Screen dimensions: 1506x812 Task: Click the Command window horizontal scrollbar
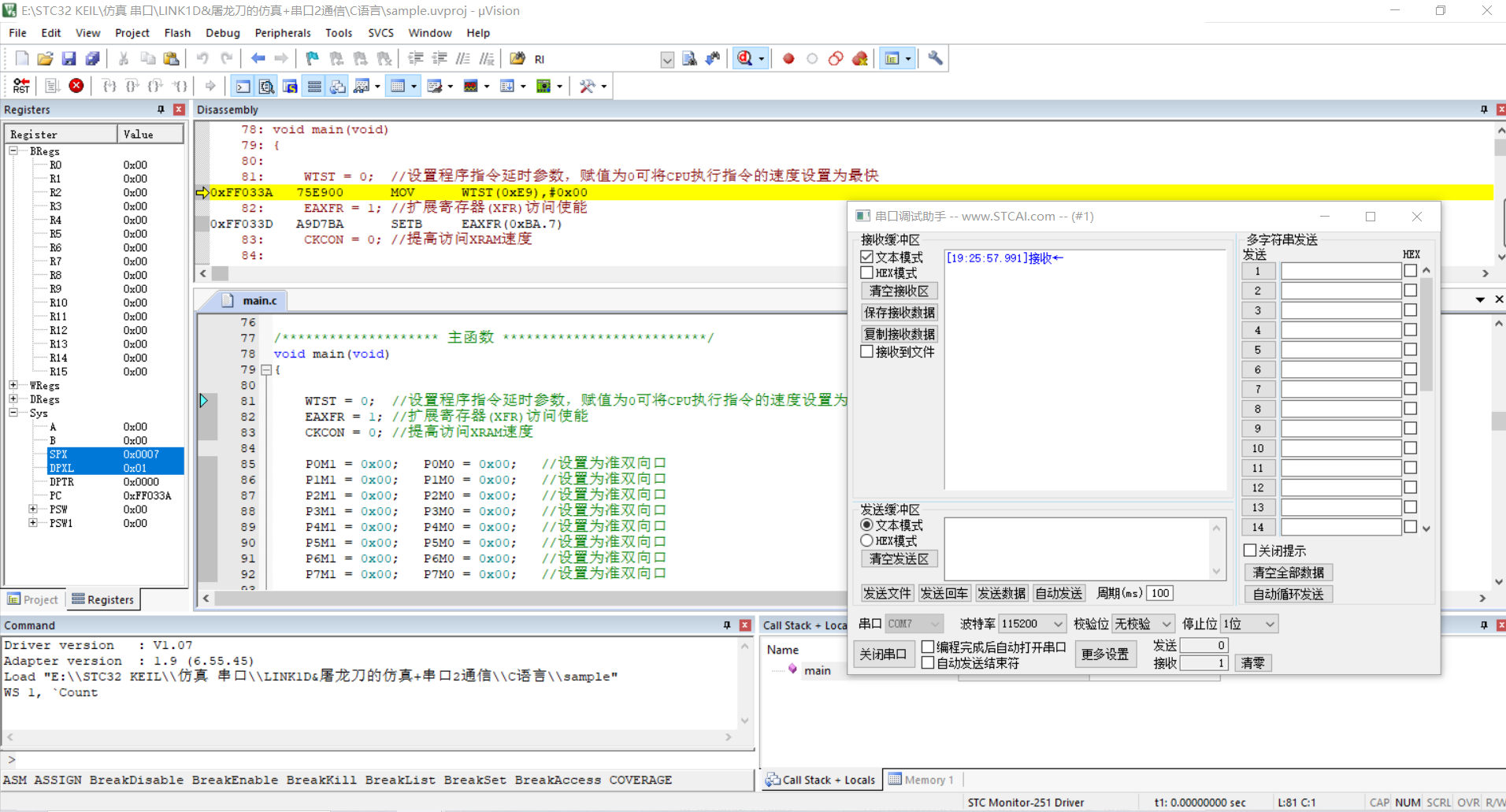click(x=369, y=737)
